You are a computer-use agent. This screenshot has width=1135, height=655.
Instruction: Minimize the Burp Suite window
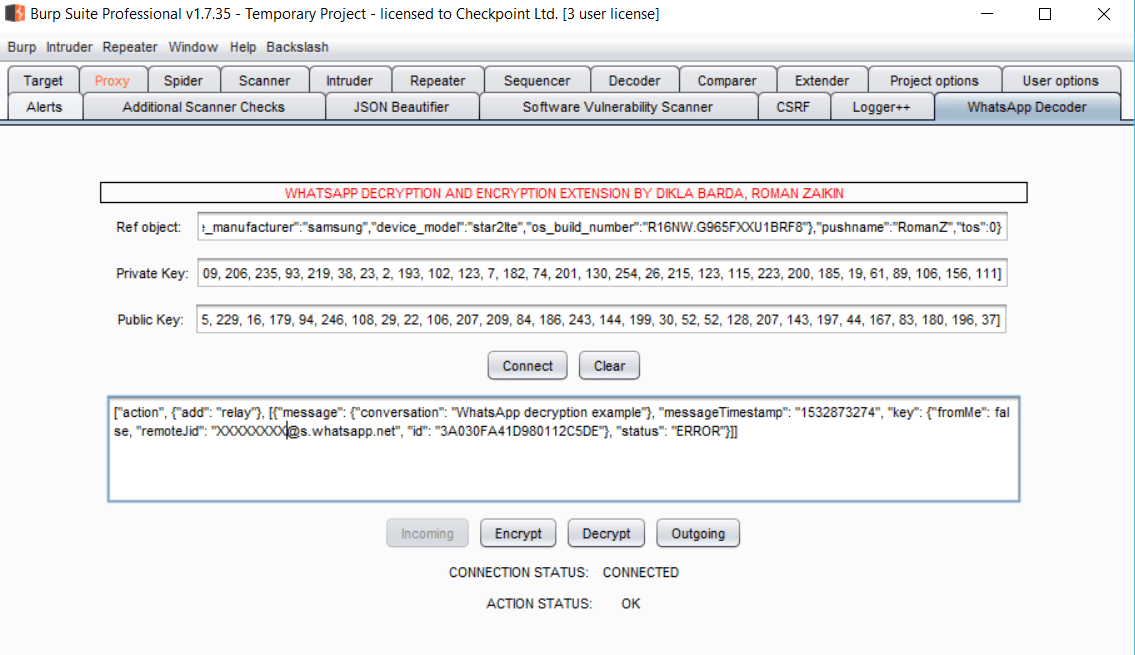[987, 14]
